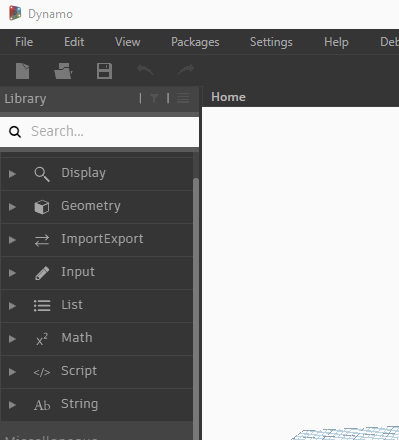The image size is (399, 440).
Task: Open the Help menu
Action: (336, 42)
